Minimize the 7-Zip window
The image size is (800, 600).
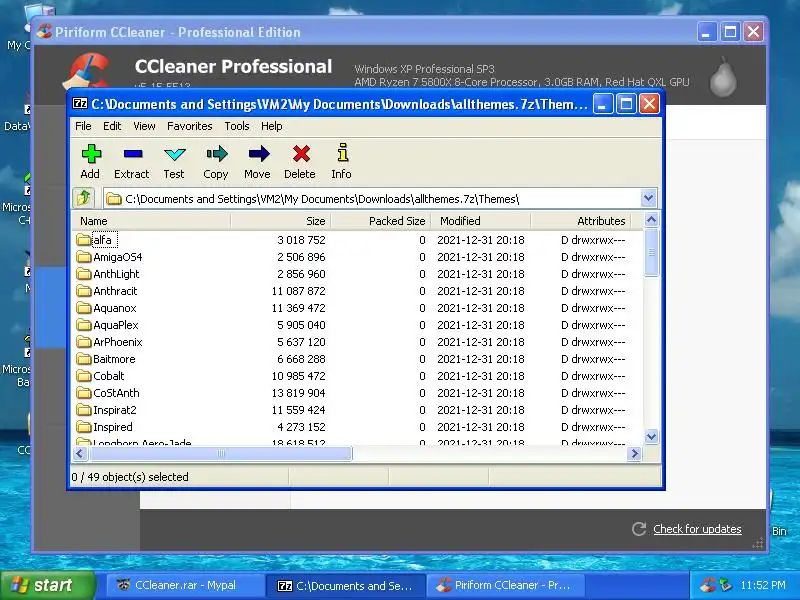click(x=603, y=104)
